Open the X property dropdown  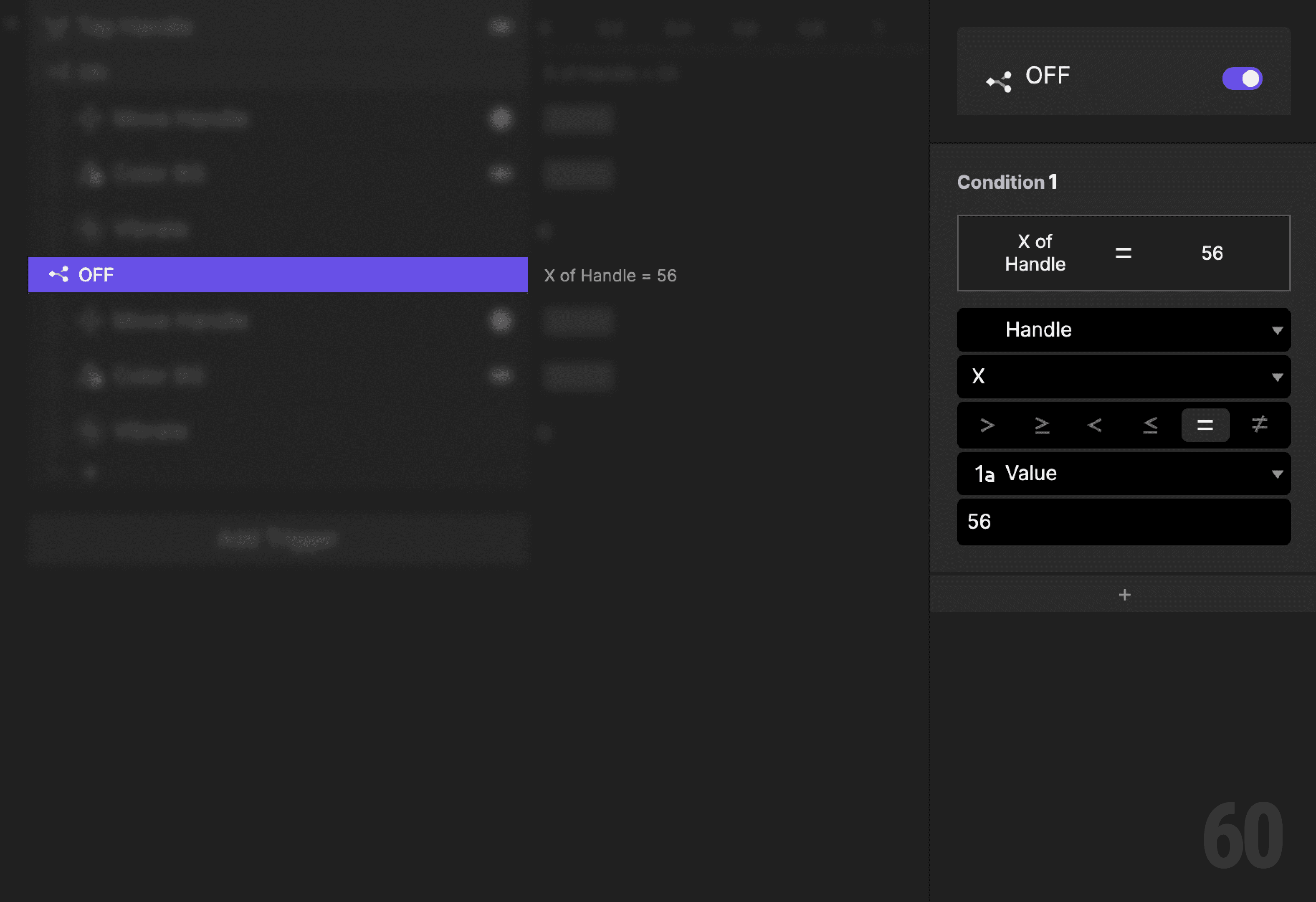tap(1124, 377)
